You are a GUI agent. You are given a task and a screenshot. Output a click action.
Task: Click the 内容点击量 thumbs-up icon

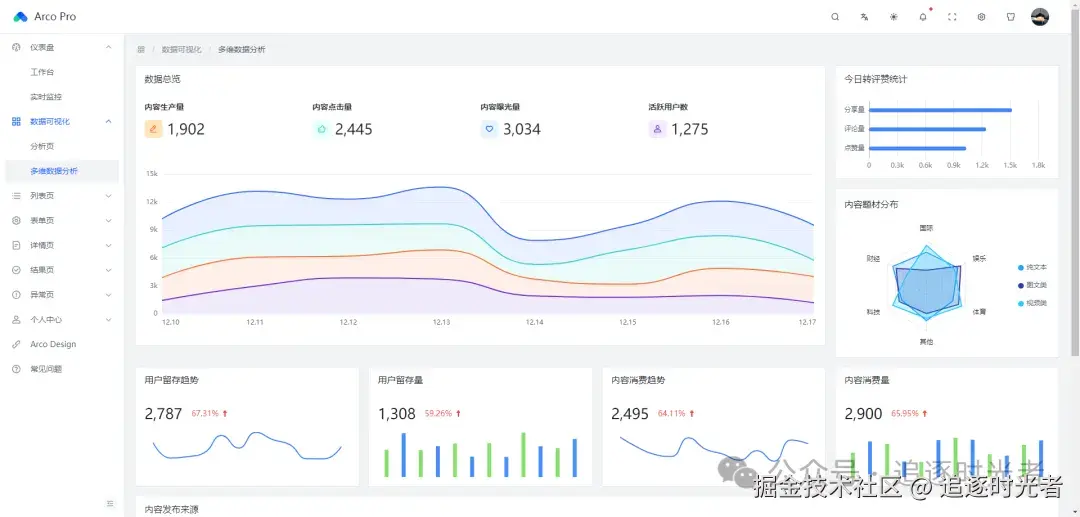click(321, 129)
